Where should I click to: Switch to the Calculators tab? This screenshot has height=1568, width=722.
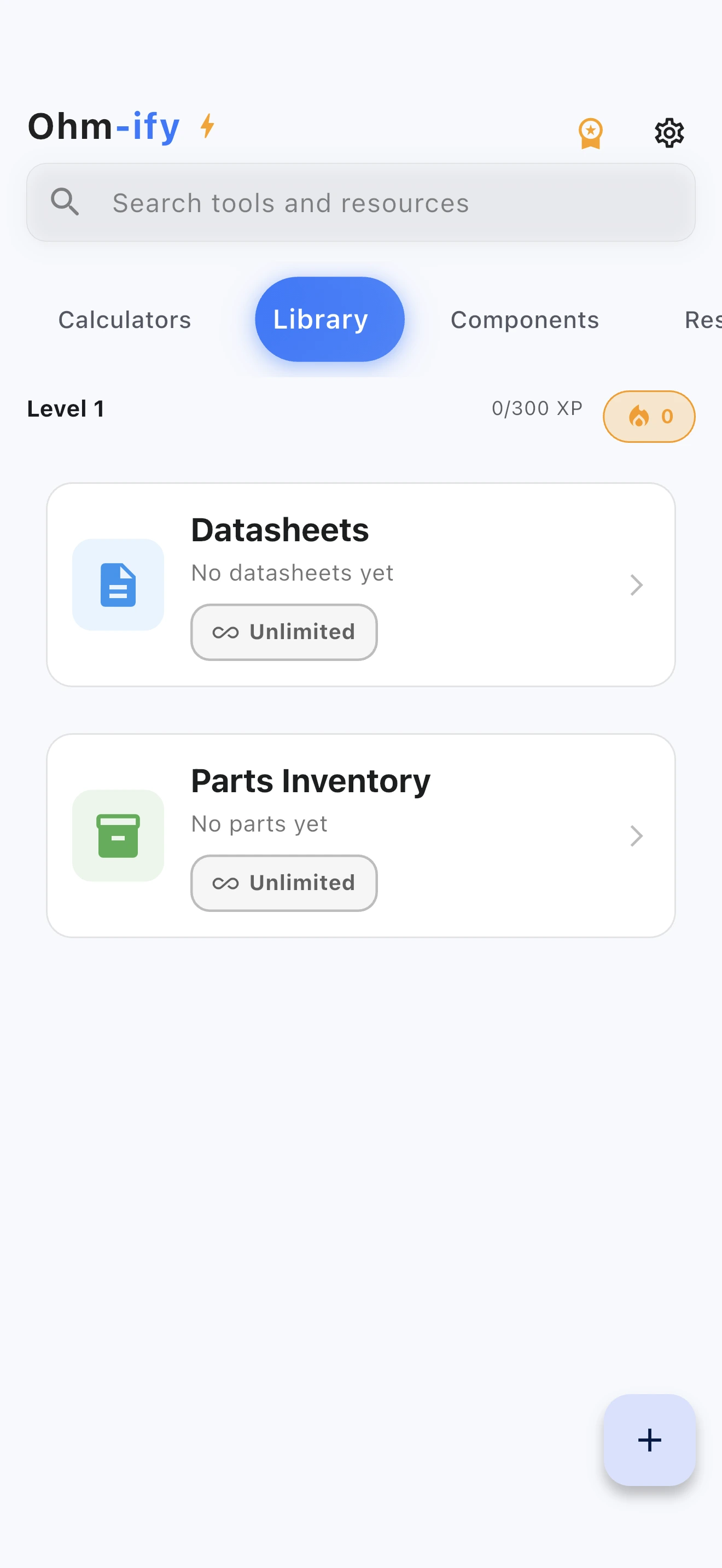pos(124,320)
